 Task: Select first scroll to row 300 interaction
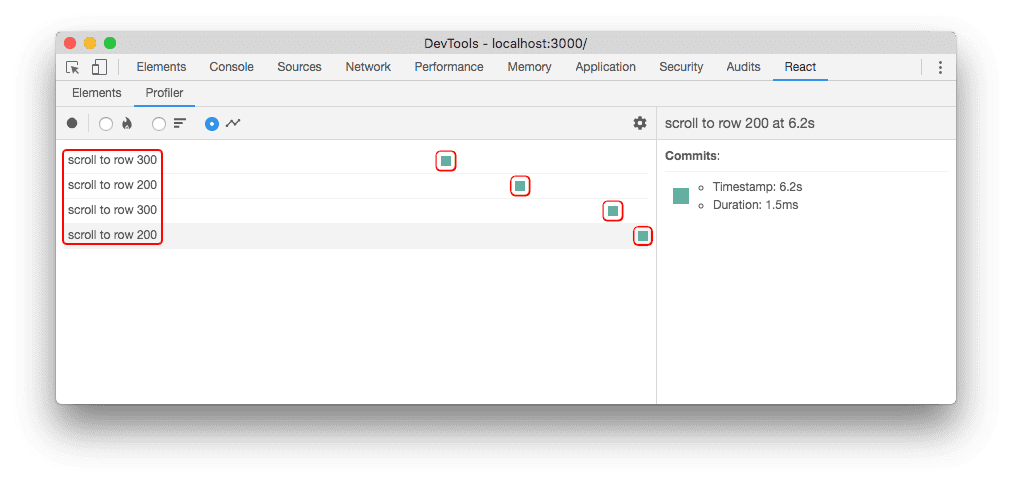112,160
